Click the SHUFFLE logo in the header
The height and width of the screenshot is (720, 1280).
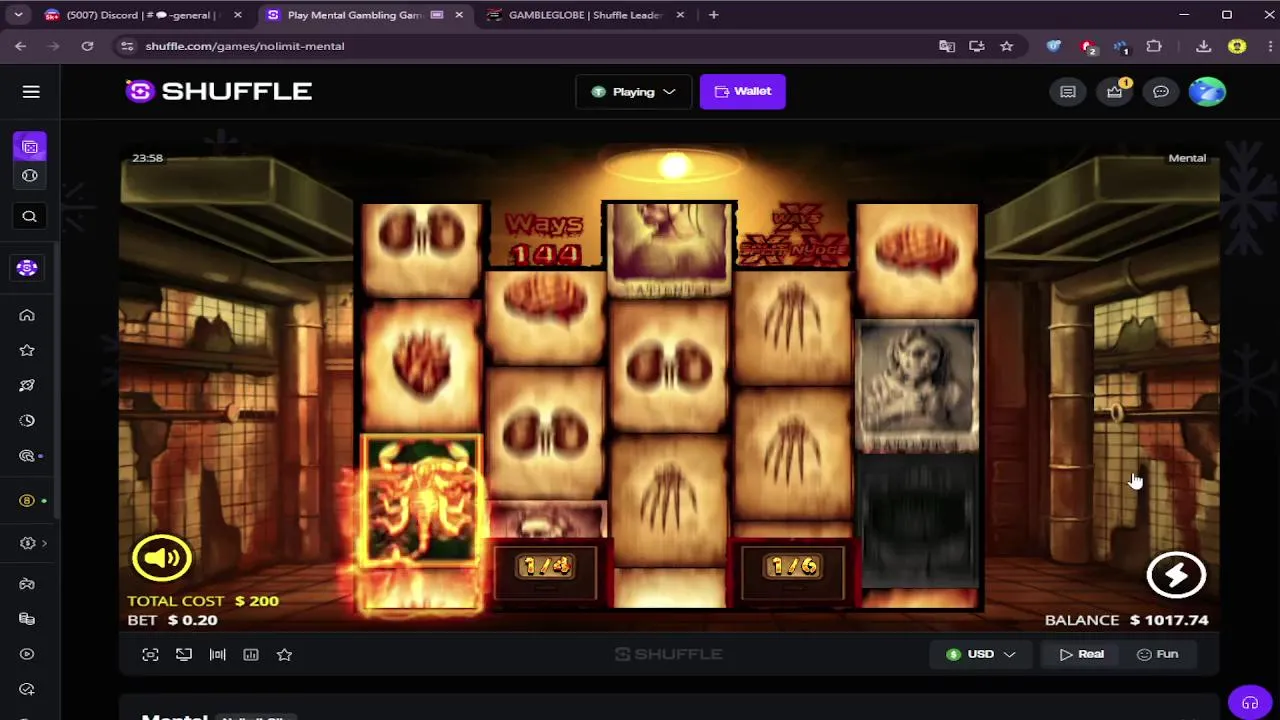pyautogui.click(x=219, y=91)
